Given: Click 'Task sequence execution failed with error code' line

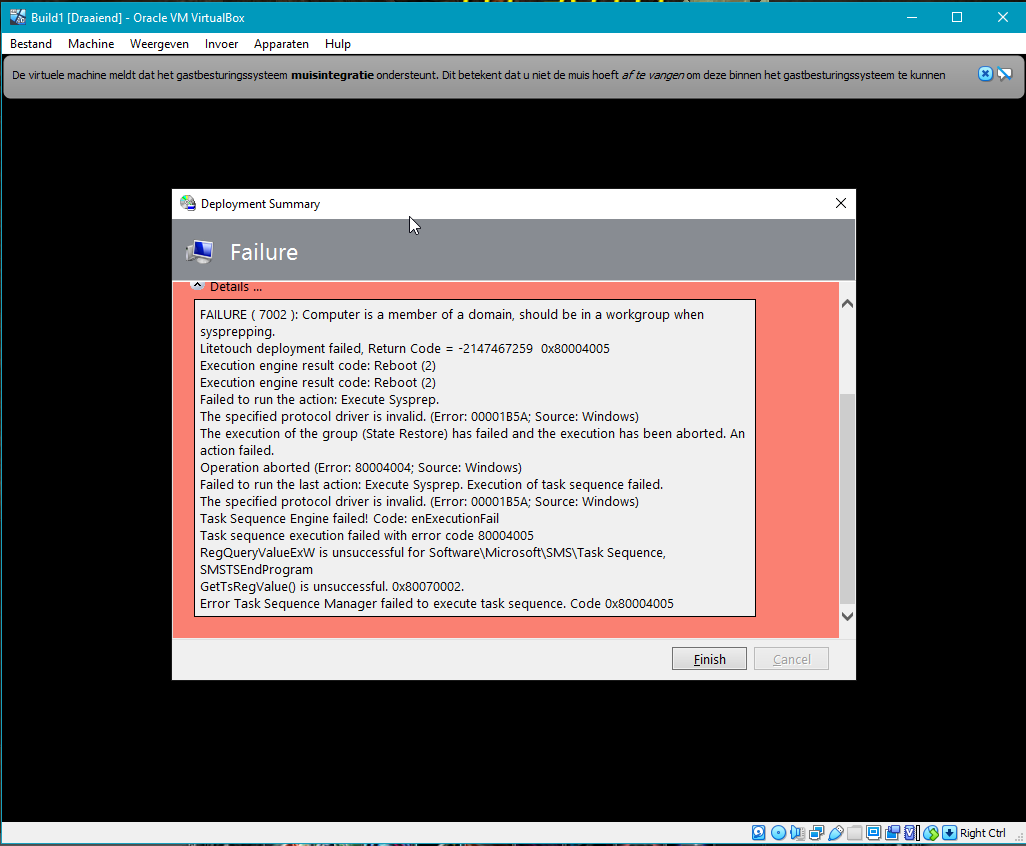Looking at the screenshot, I should tap(366, 536).
